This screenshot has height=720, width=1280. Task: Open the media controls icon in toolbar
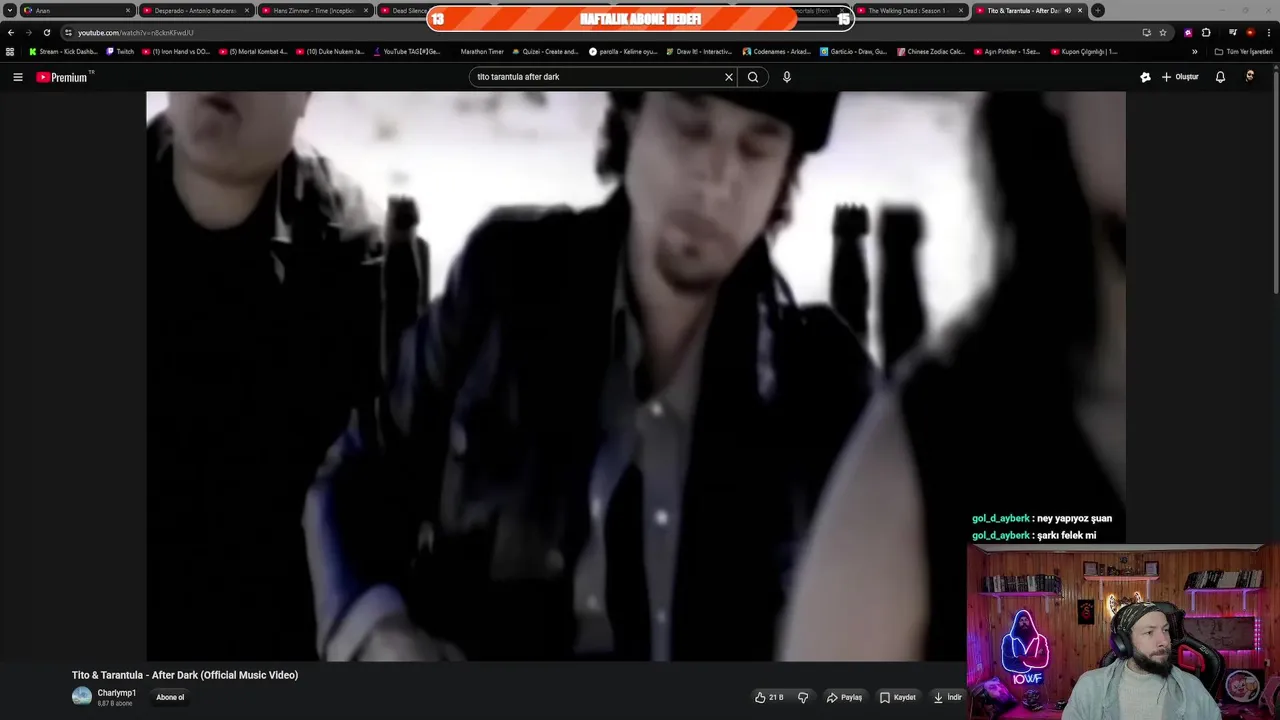tap(1233, 32)
